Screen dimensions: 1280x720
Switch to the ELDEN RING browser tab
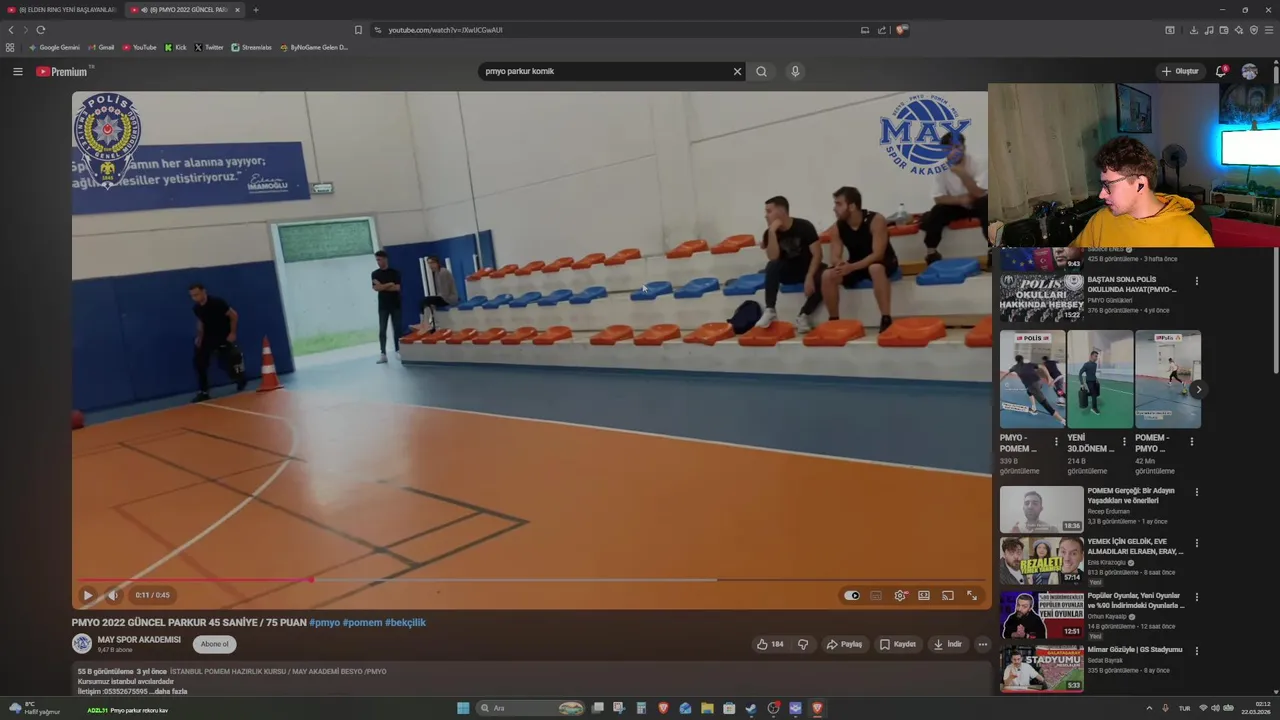[x=62, y=10]
